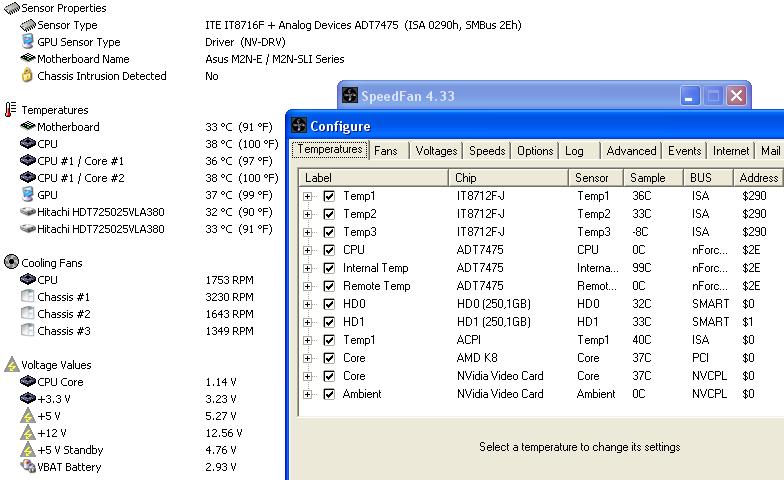The height and width of the screenshot is (480, 784).
Task: Click the Chassis Intrusion padlock icon
Action: [x=27, y=75]
